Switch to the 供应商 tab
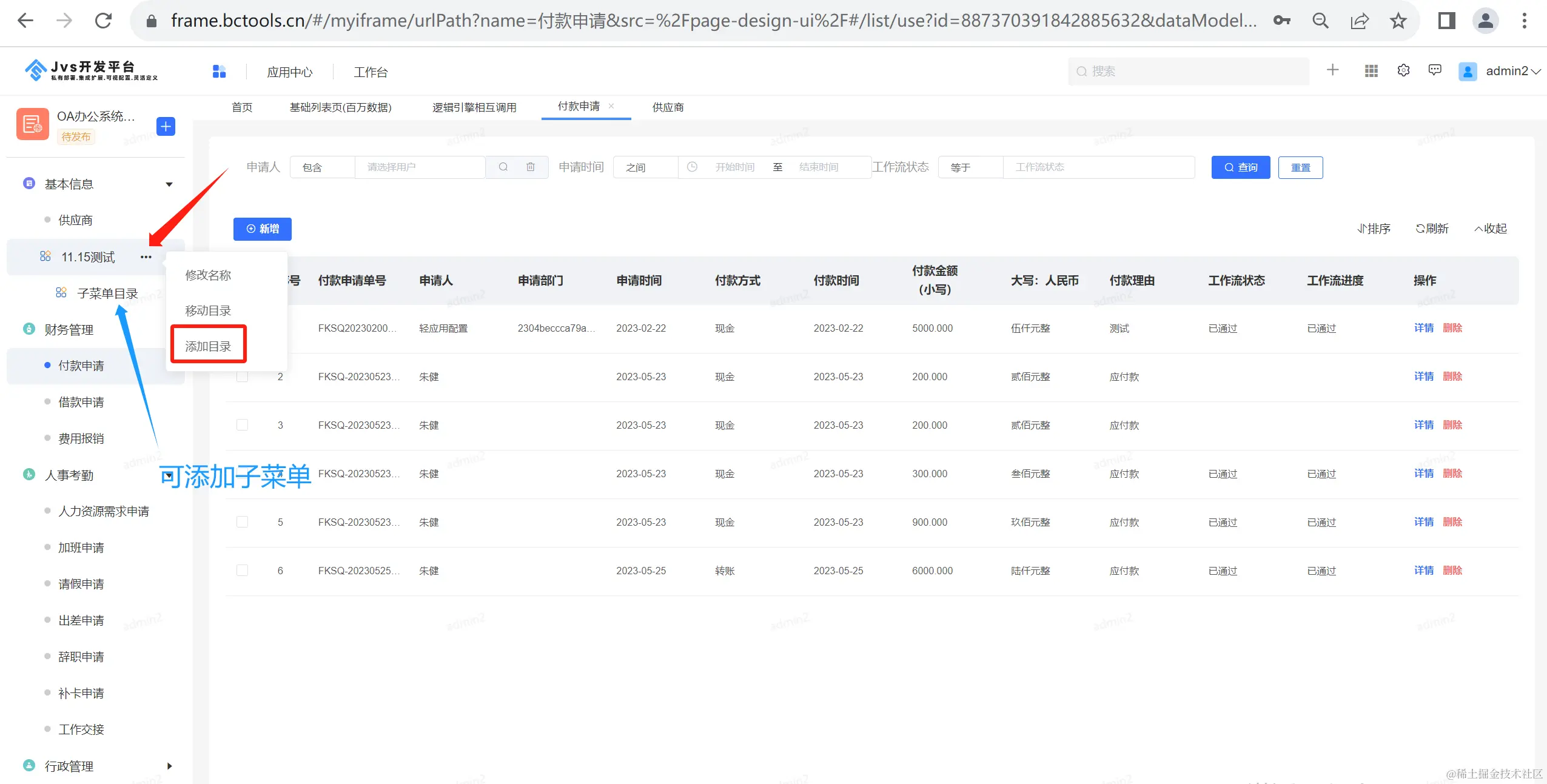 click(x=668, y=107)
